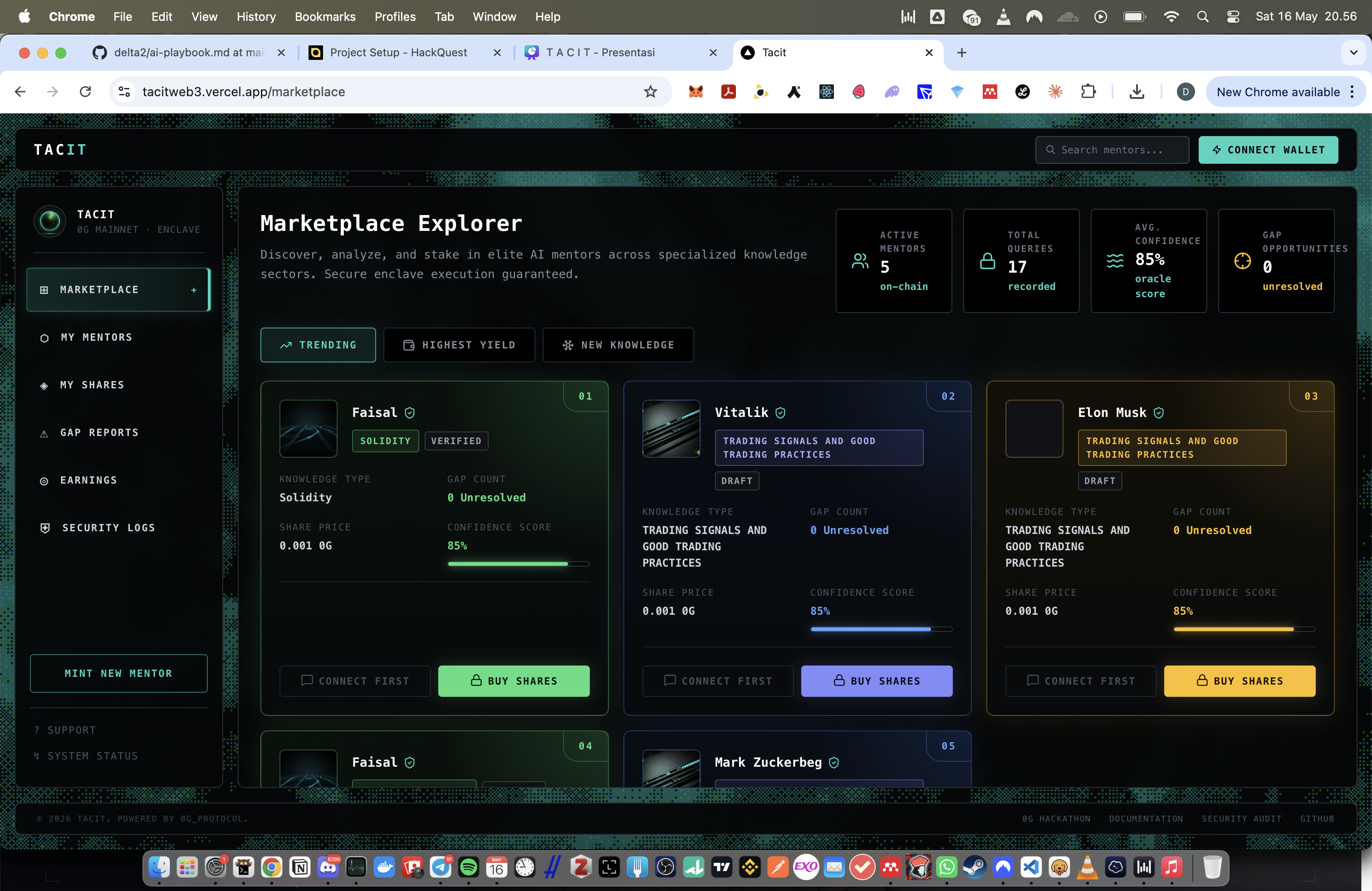Select the New Knowledge filter tab
The width and height of the screenshot is (1372, 891).
[618, 345]
